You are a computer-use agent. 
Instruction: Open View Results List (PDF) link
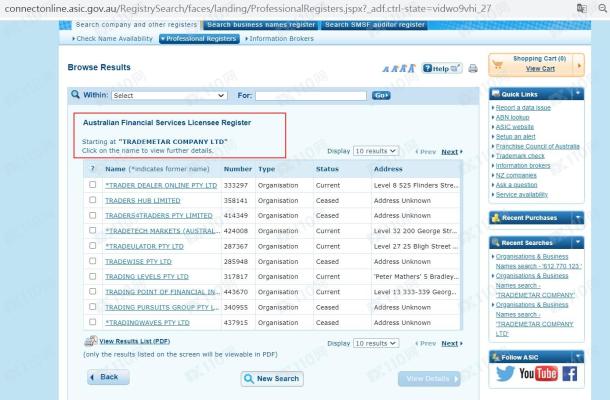(x=135, y=341)
